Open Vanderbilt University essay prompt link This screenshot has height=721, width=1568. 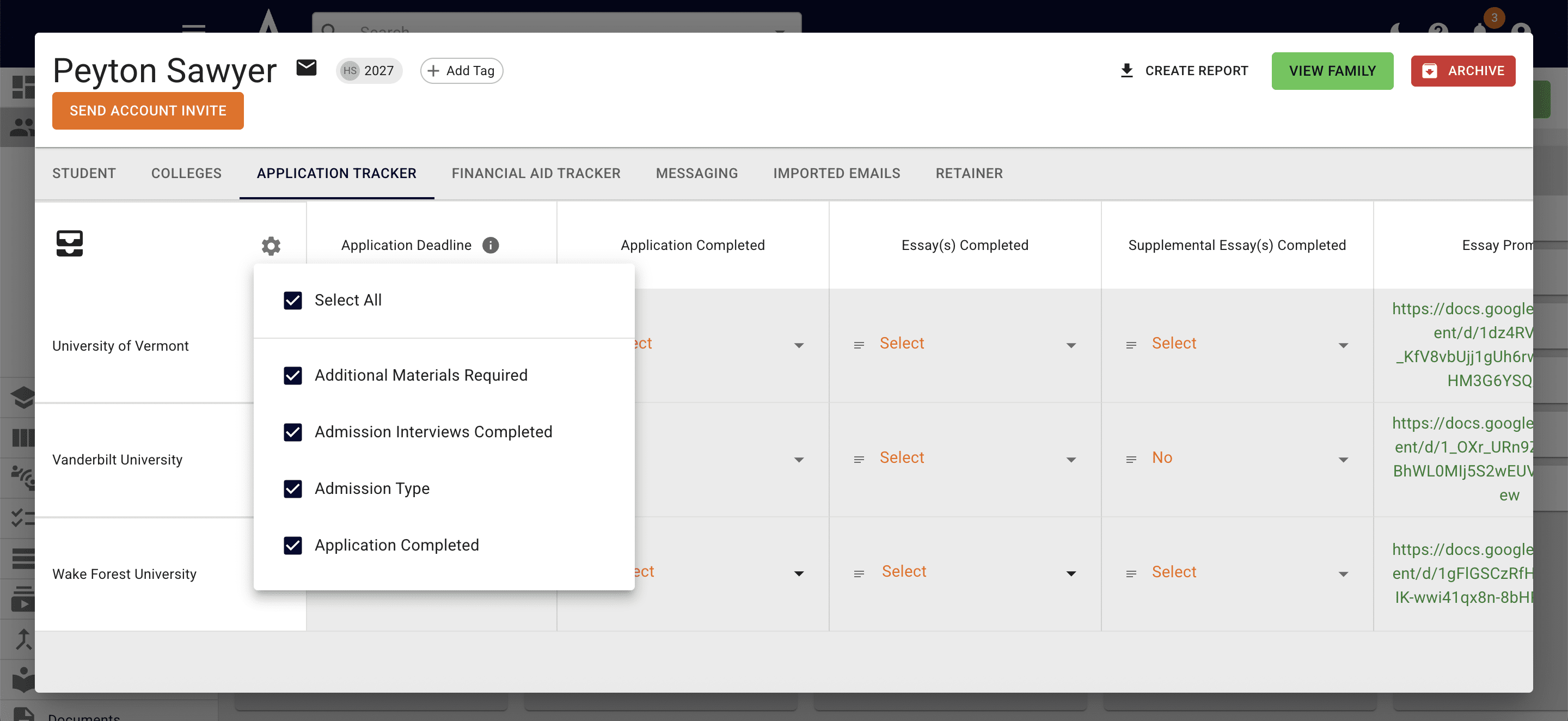point(1462,459)
